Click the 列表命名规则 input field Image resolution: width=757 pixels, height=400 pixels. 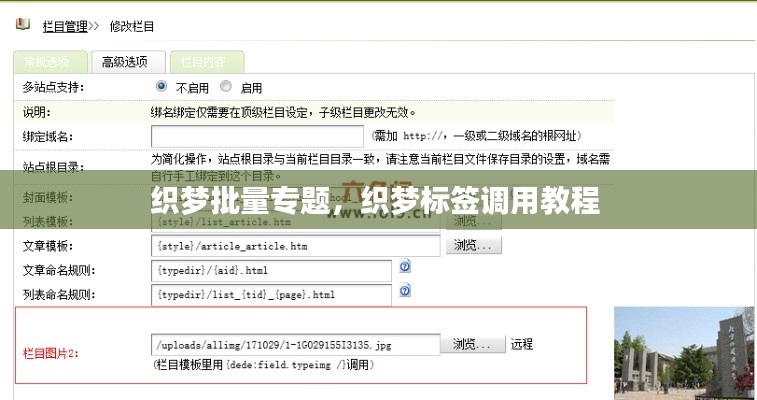pos(271,294)
